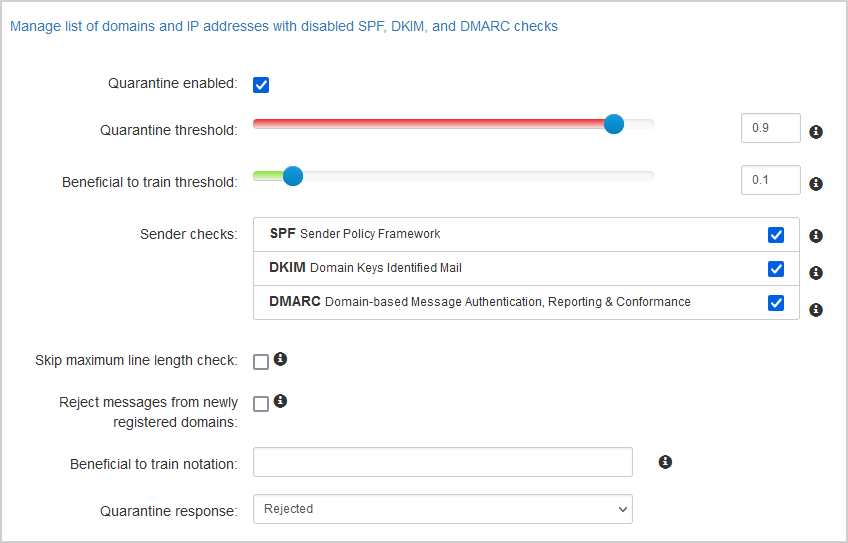Click info icon beside Skip maximum line length
The width and height of the screenshot is (848, 543).
point(281,359)
